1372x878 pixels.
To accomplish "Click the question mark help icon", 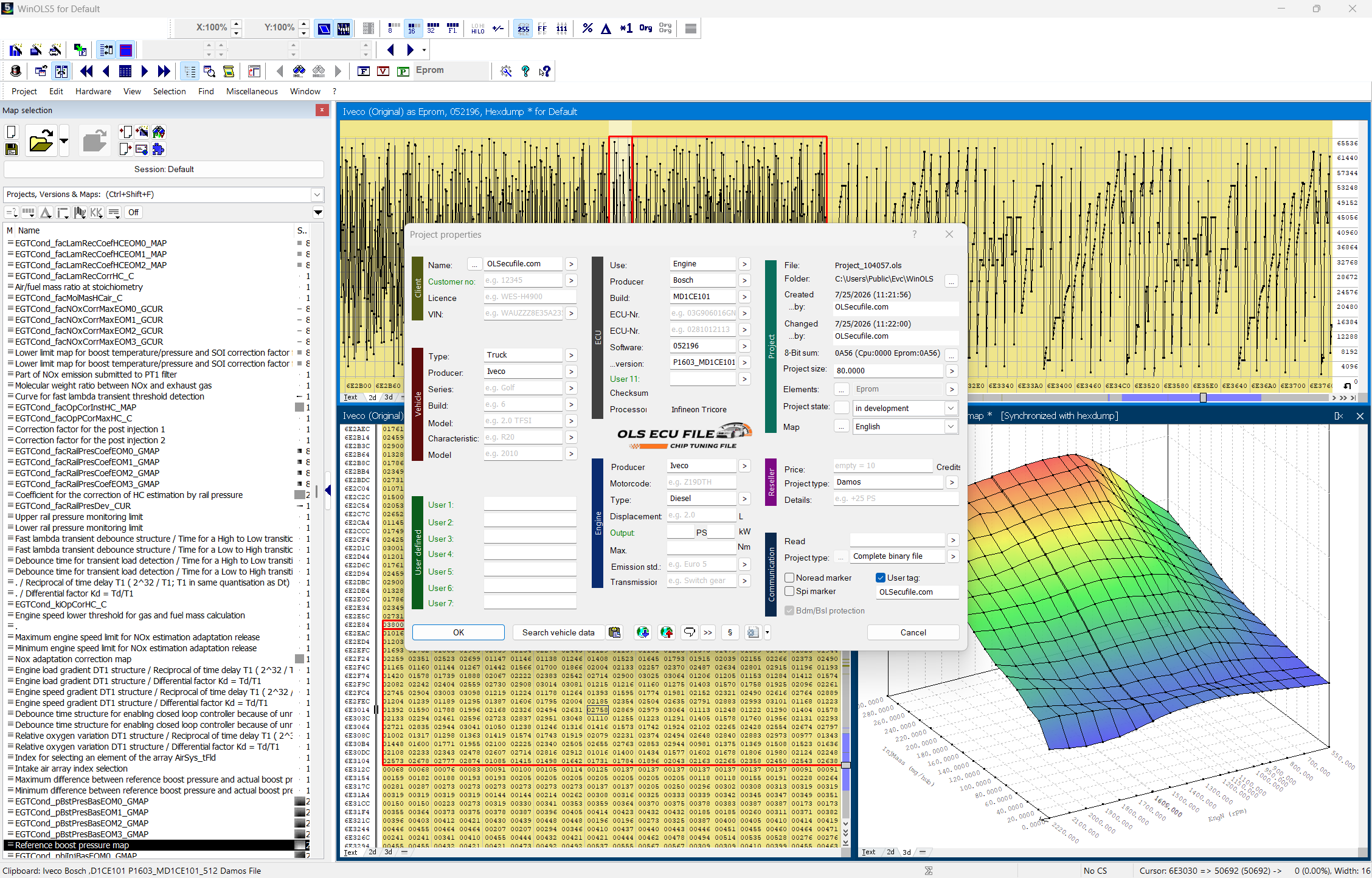I will coord(525,71).
